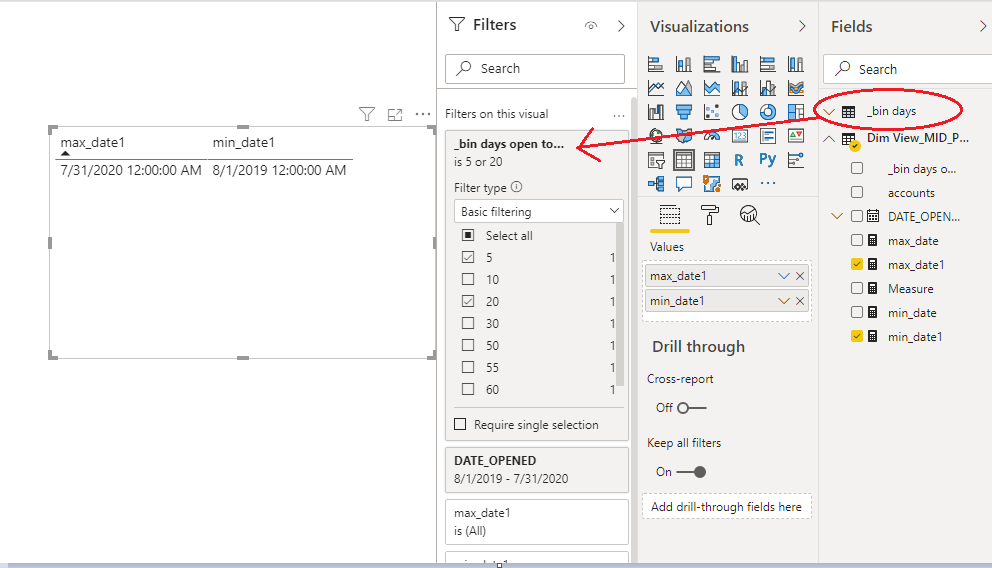Open max_date1 value options chevron
Image resolution: width=992 pixels, height=568 pixels.
pyautogui.click(x=783, y=276)
